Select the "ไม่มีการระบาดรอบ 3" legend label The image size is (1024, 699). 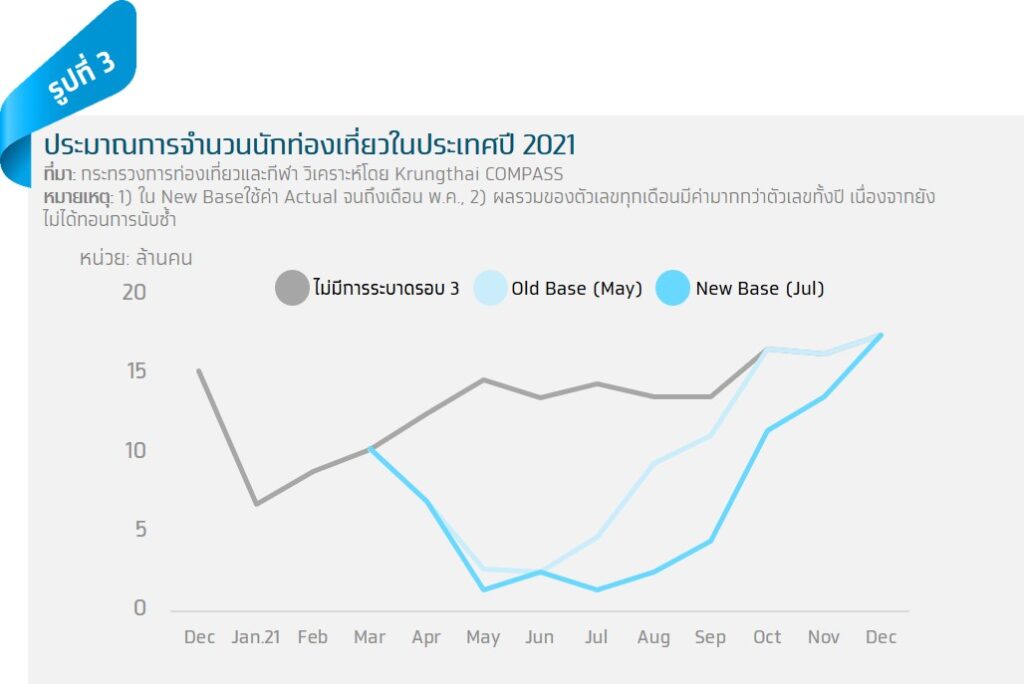point(386,289)
